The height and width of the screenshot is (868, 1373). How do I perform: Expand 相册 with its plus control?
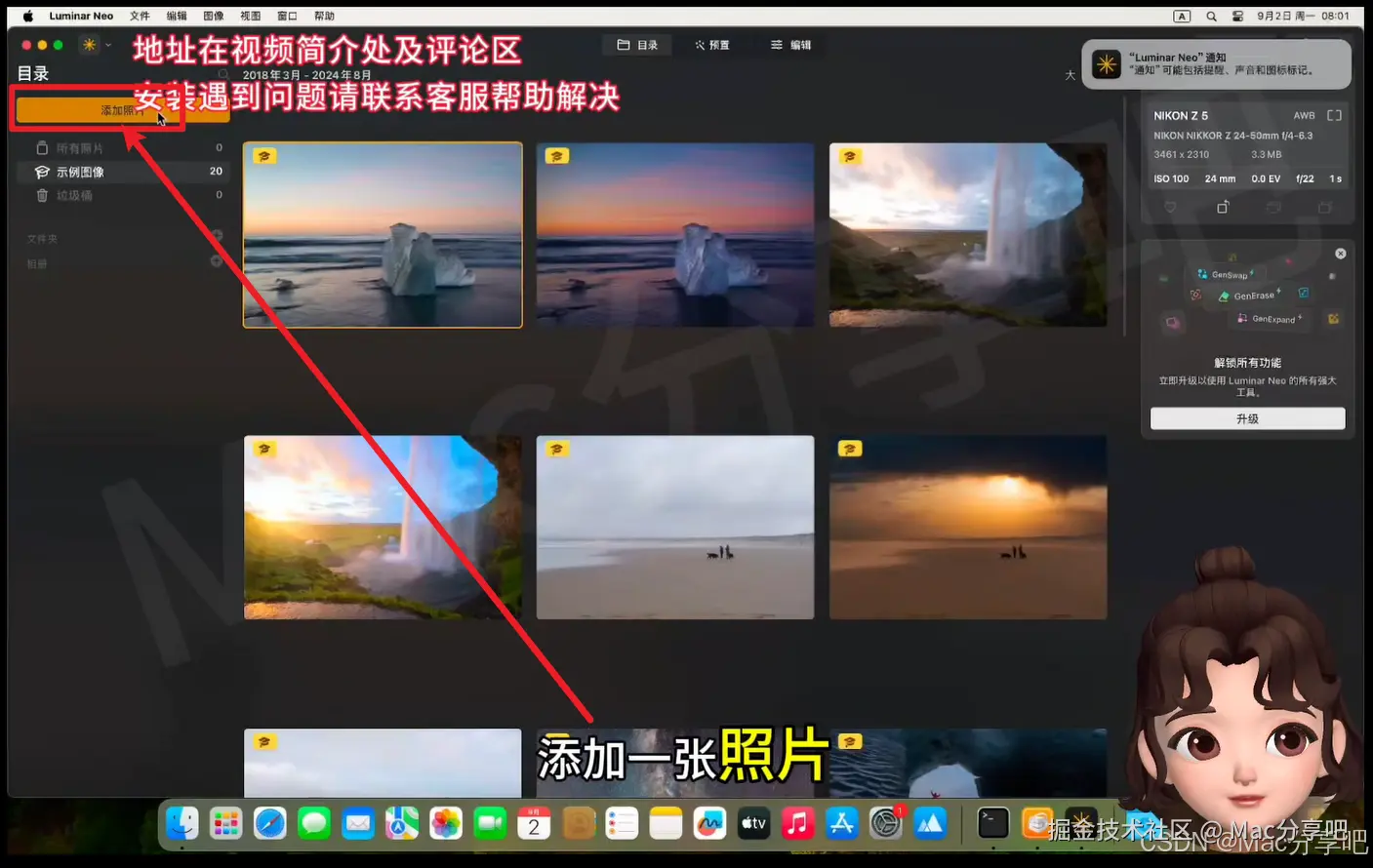pos(217,261)
